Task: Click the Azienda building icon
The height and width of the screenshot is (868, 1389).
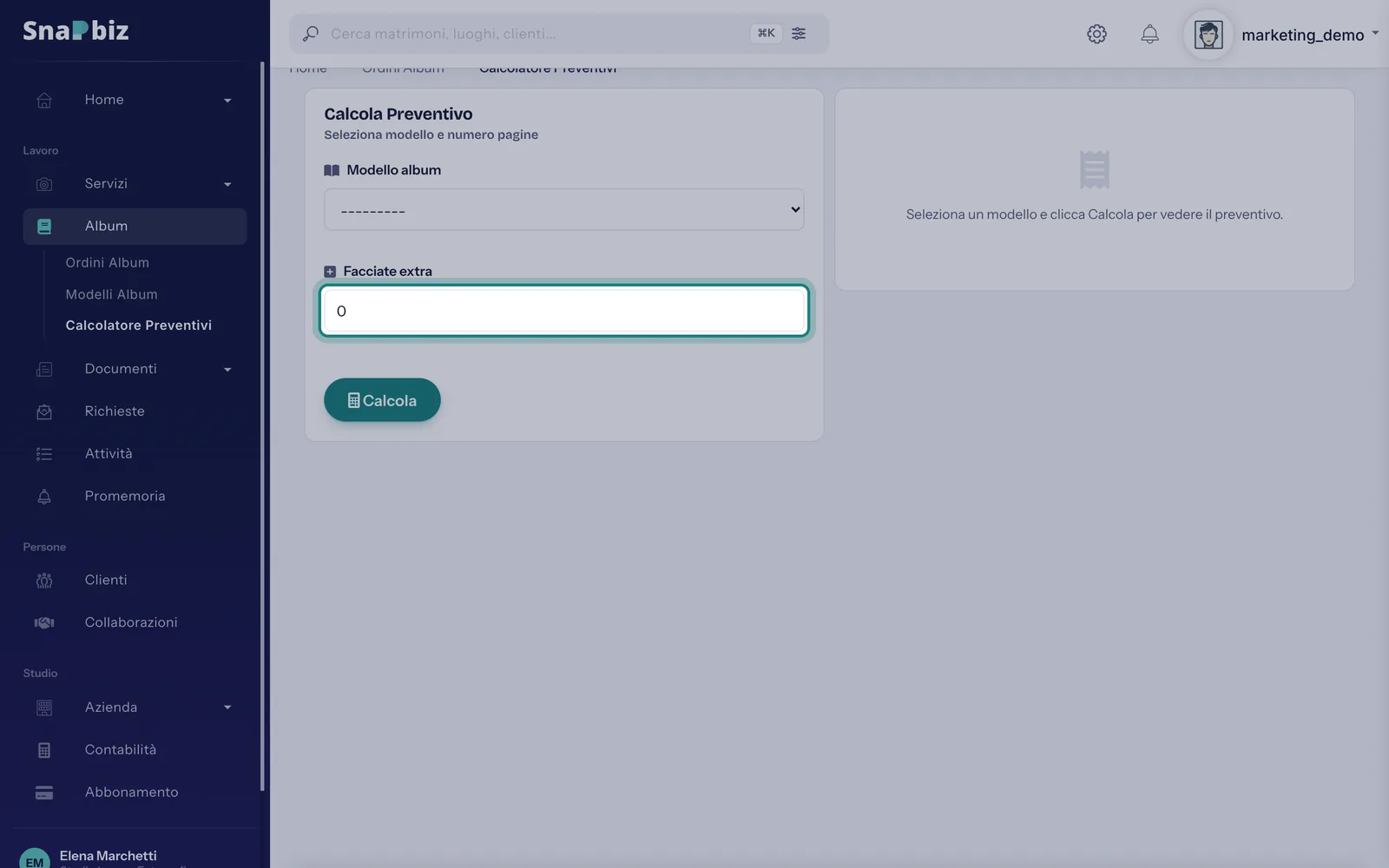Action: pyautogui.click(x=44, y=707)
